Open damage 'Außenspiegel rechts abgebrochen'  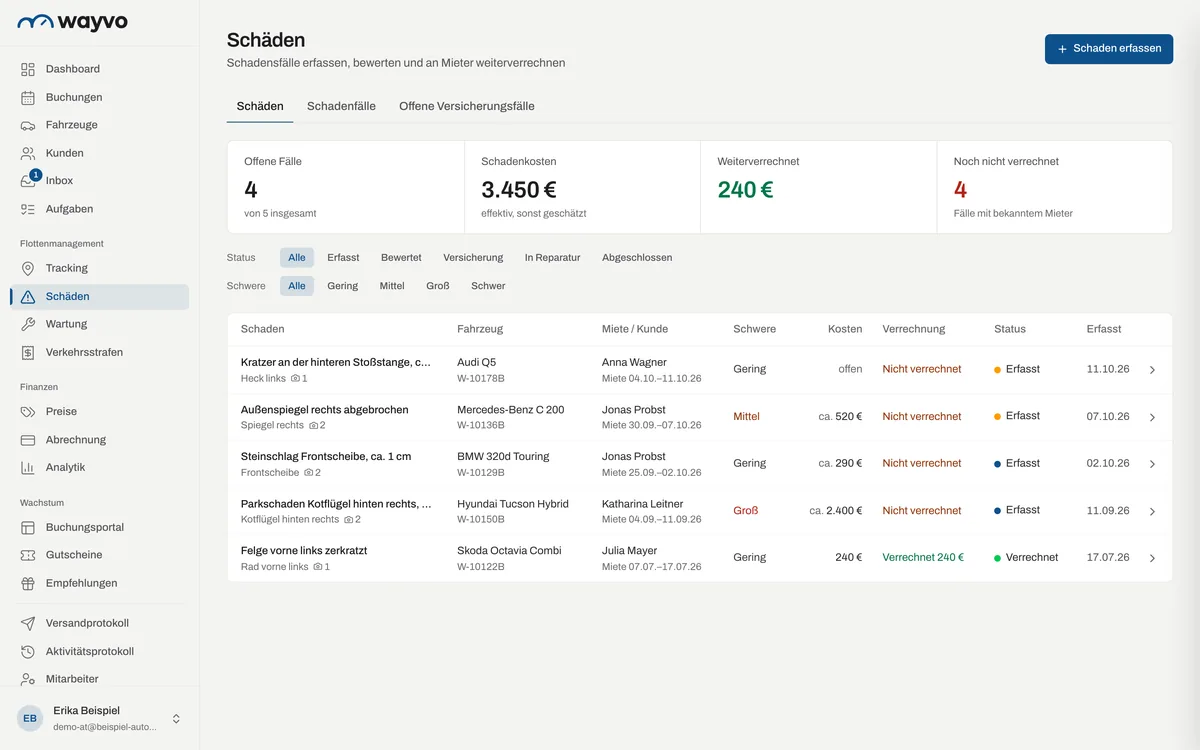pyautogui.click(x=324, y=409)
